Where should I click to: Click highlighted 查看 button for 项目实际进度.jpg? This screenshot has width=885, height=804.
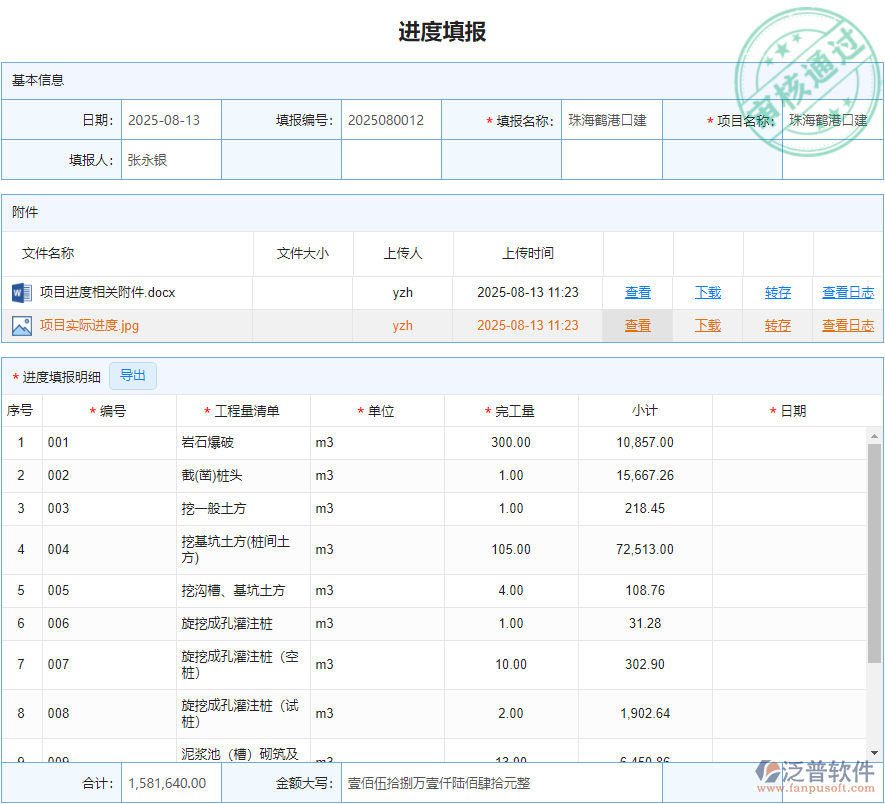tap(637, 325)
